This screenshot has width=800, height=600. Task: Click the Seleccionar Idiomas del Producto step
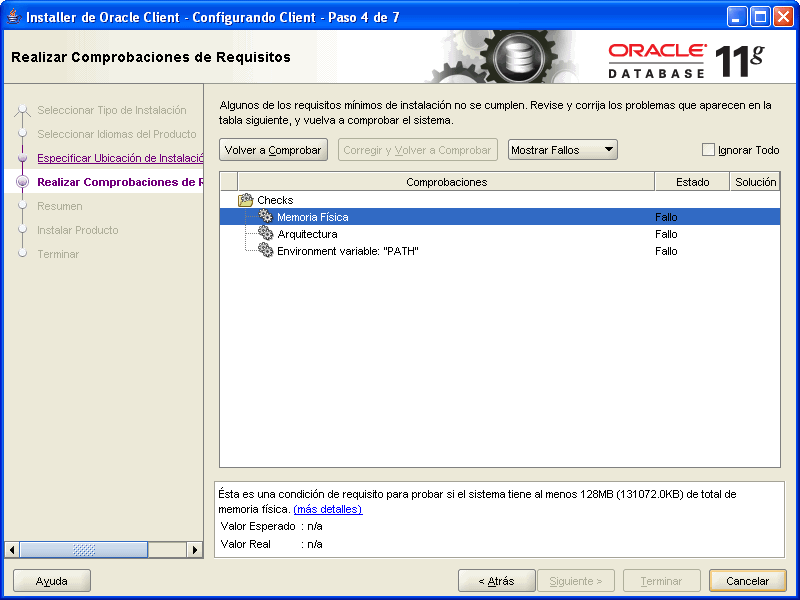click(x=117, y=134)
